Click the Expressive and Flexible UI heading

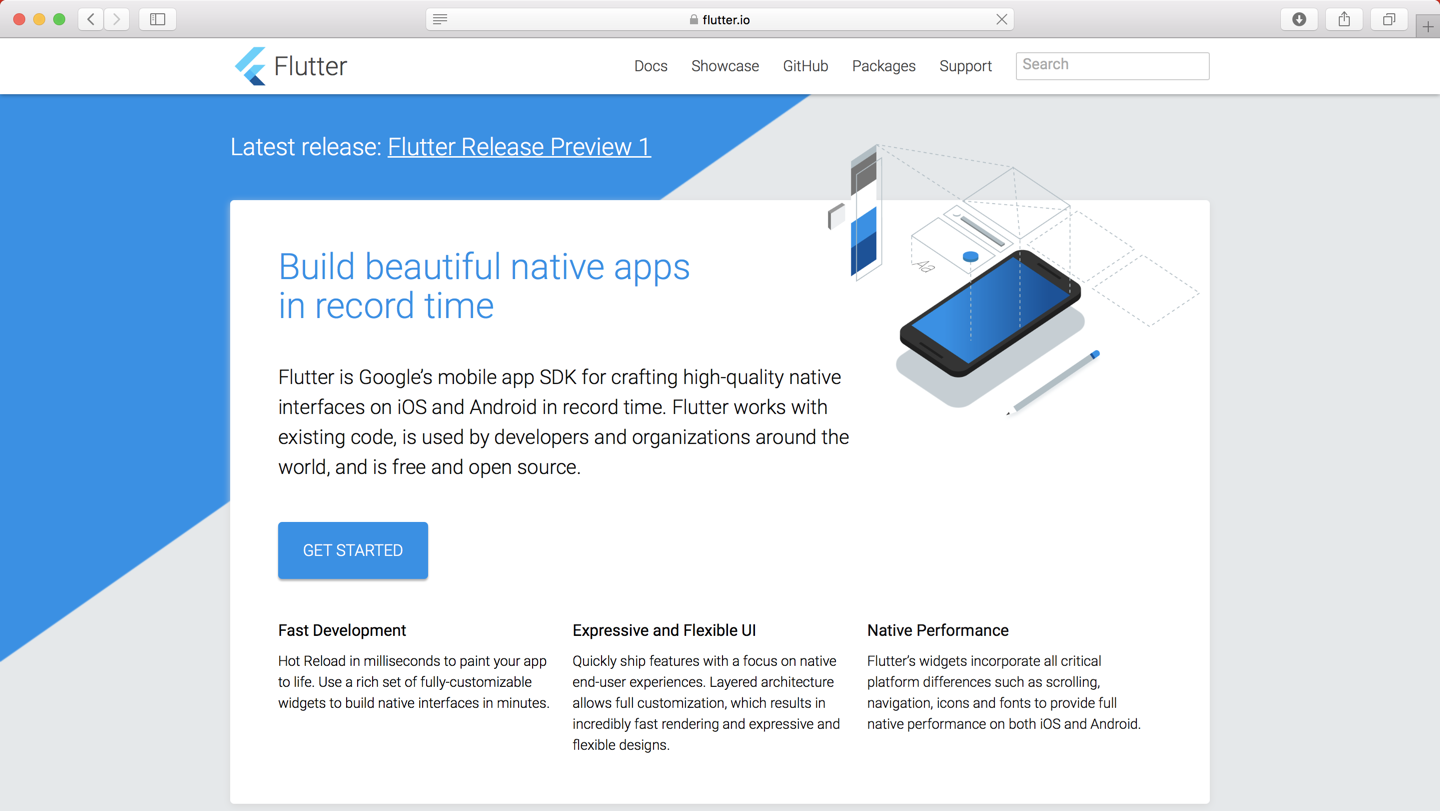point(664,630)
